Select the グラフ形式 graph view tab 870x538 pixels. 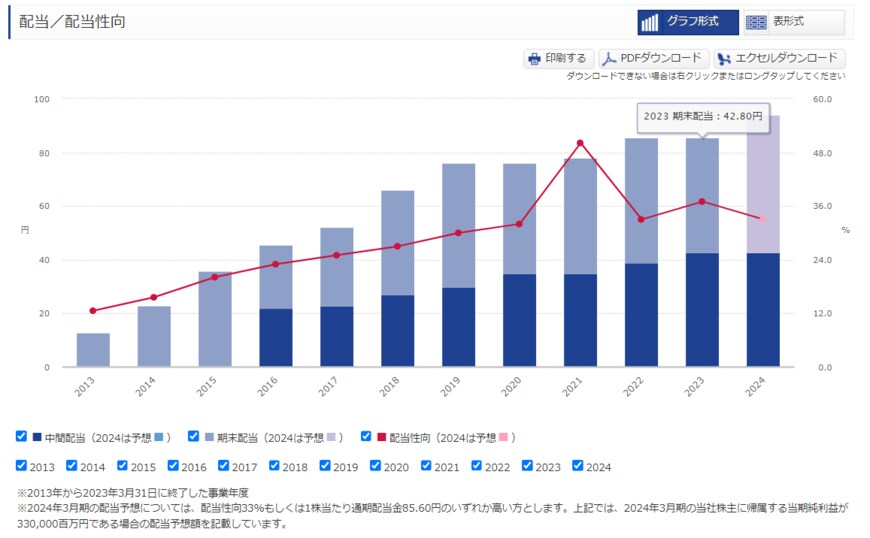(688, 22)
